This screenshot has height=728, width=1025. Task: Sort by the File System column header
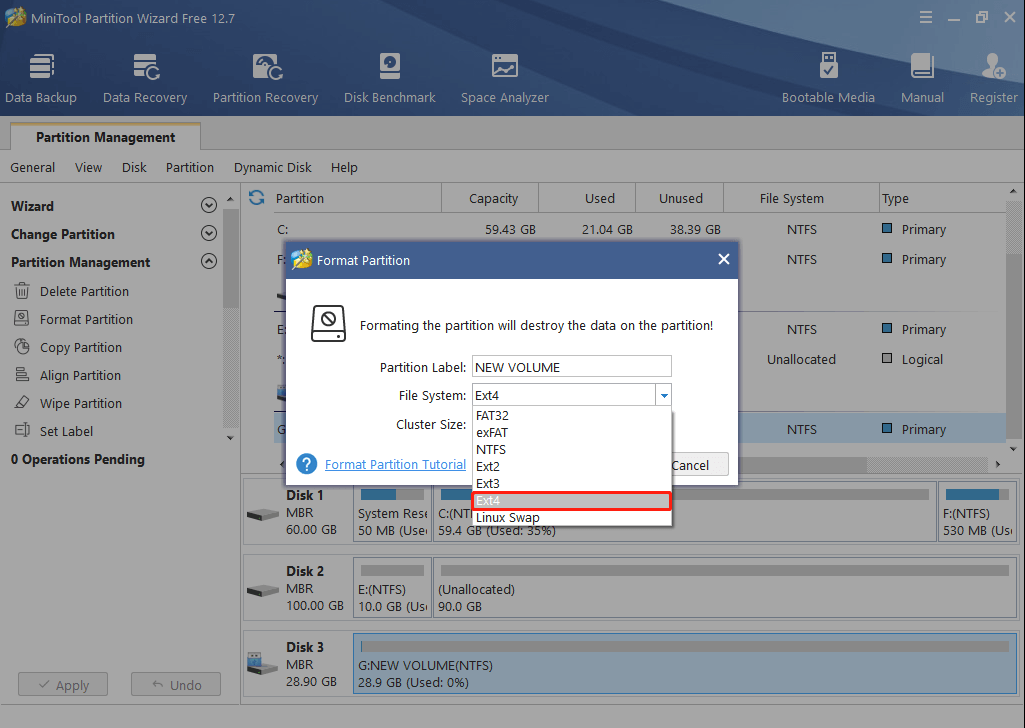[x=791, y=198]
